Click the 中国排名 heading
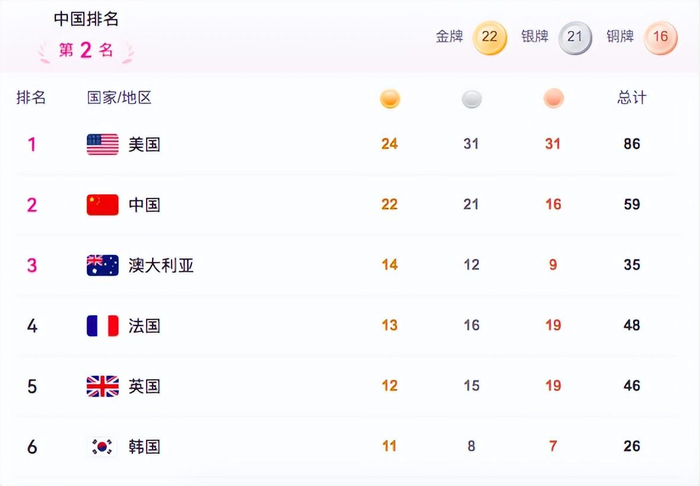Viewport: 700px width, 486px height. point(86,19)
